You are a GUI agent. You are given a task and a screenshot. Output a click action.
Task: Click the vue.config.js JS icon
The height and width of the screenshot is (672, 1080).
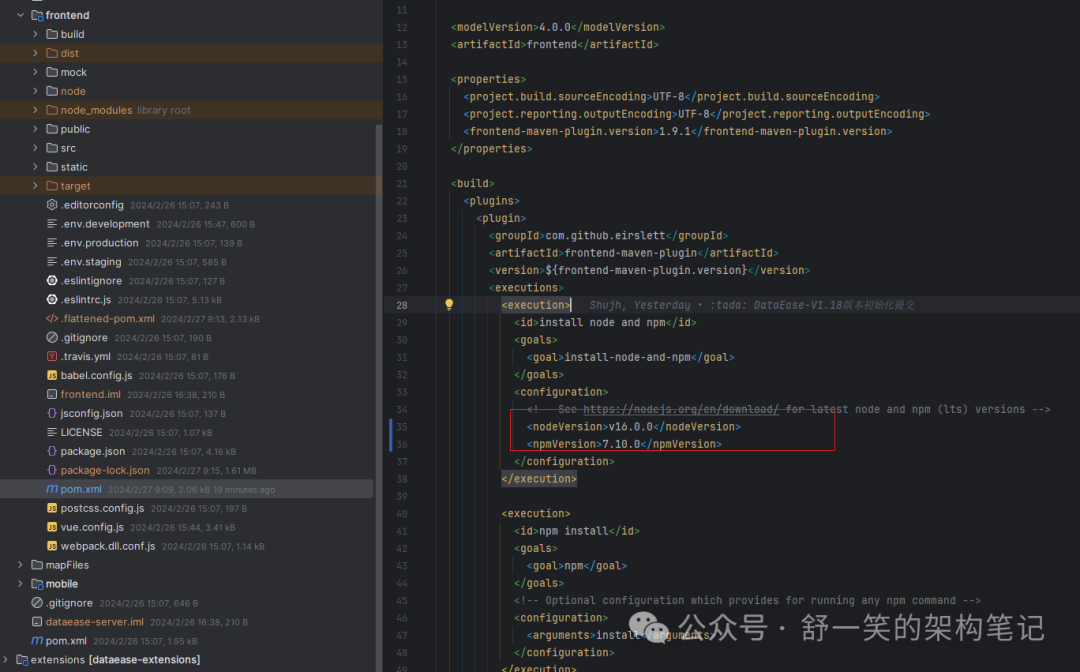[x=52, y=527]
